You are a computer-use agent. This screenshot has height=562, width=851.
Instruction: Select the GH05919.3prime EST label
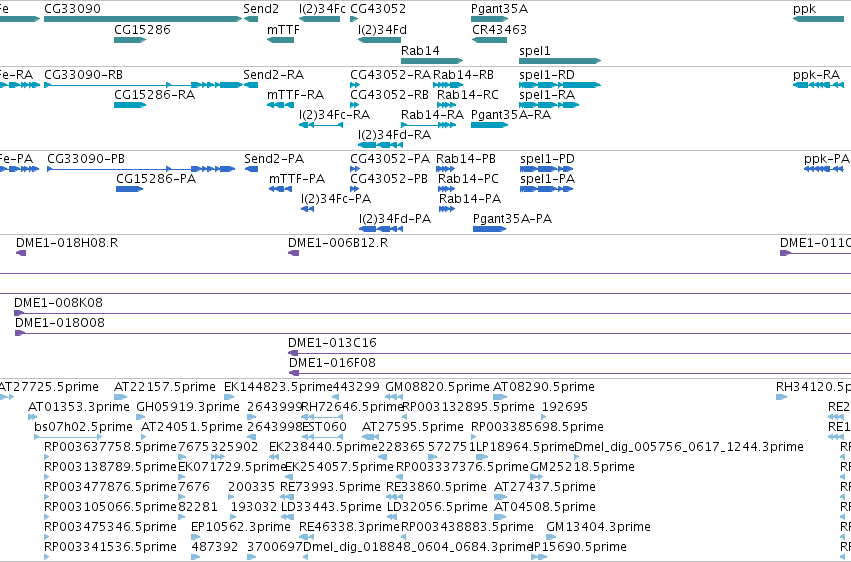[x=188, y=407]
